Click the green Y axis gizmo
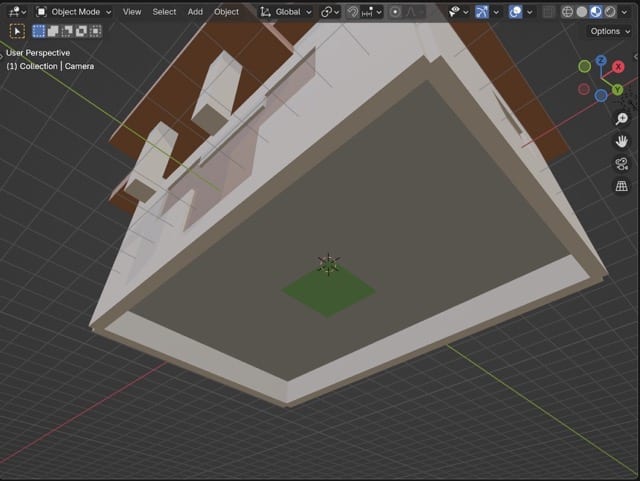640x481 pixels. [x=617, y=89]
